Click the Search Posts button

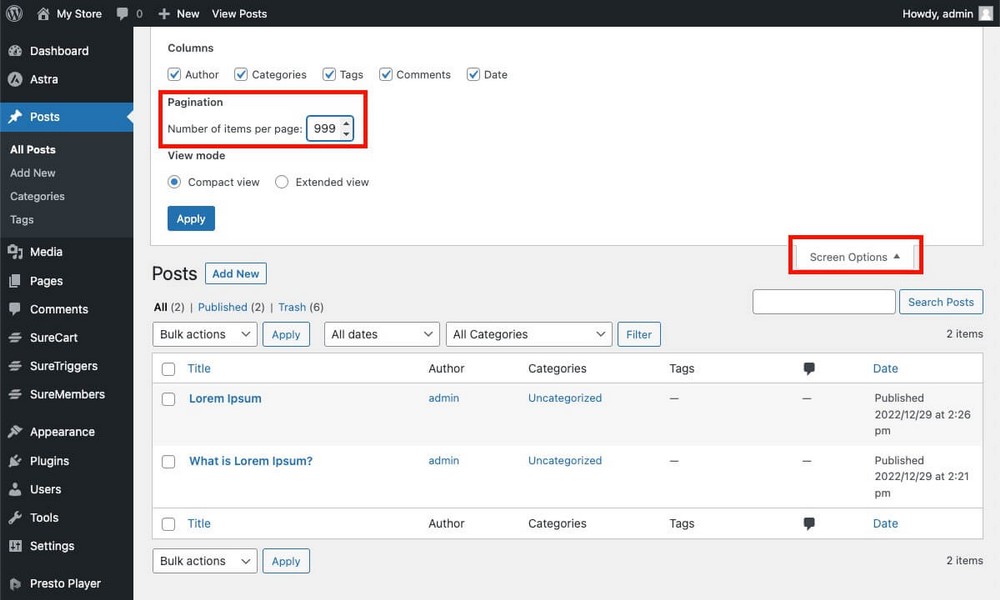click(x=941, y=302)
